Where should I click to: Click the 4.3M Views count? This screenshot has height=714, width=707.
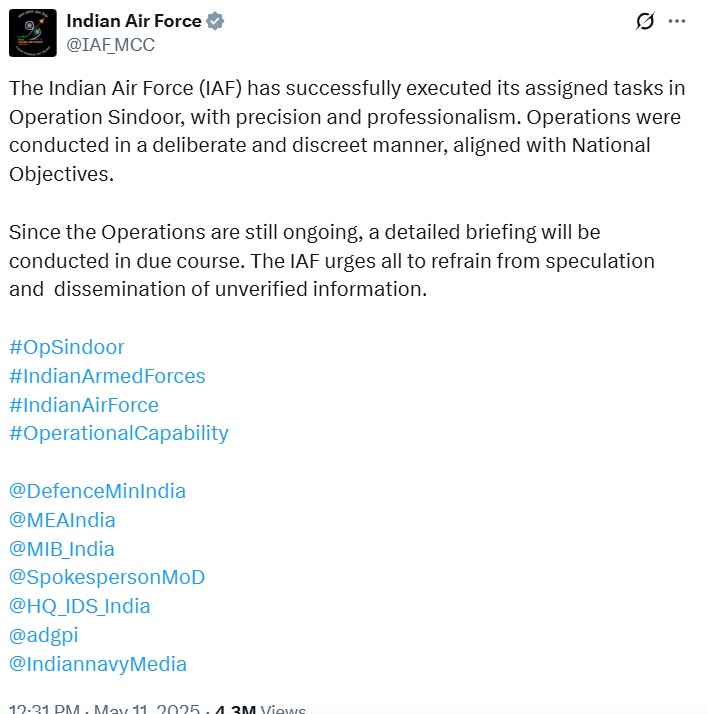pyautogui.click(x=260, y=709)
